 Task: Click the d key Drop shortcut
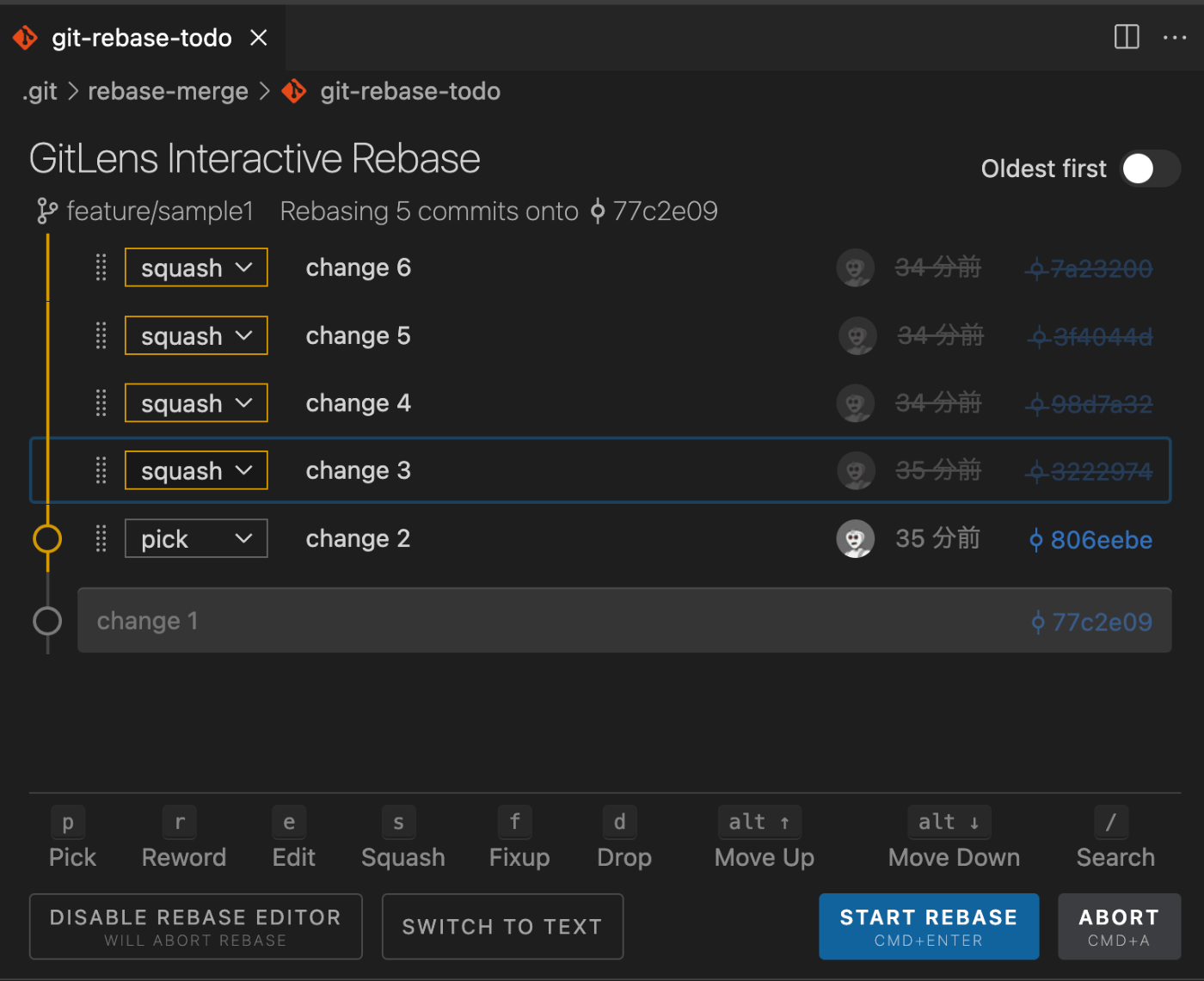tap(623, 837)
